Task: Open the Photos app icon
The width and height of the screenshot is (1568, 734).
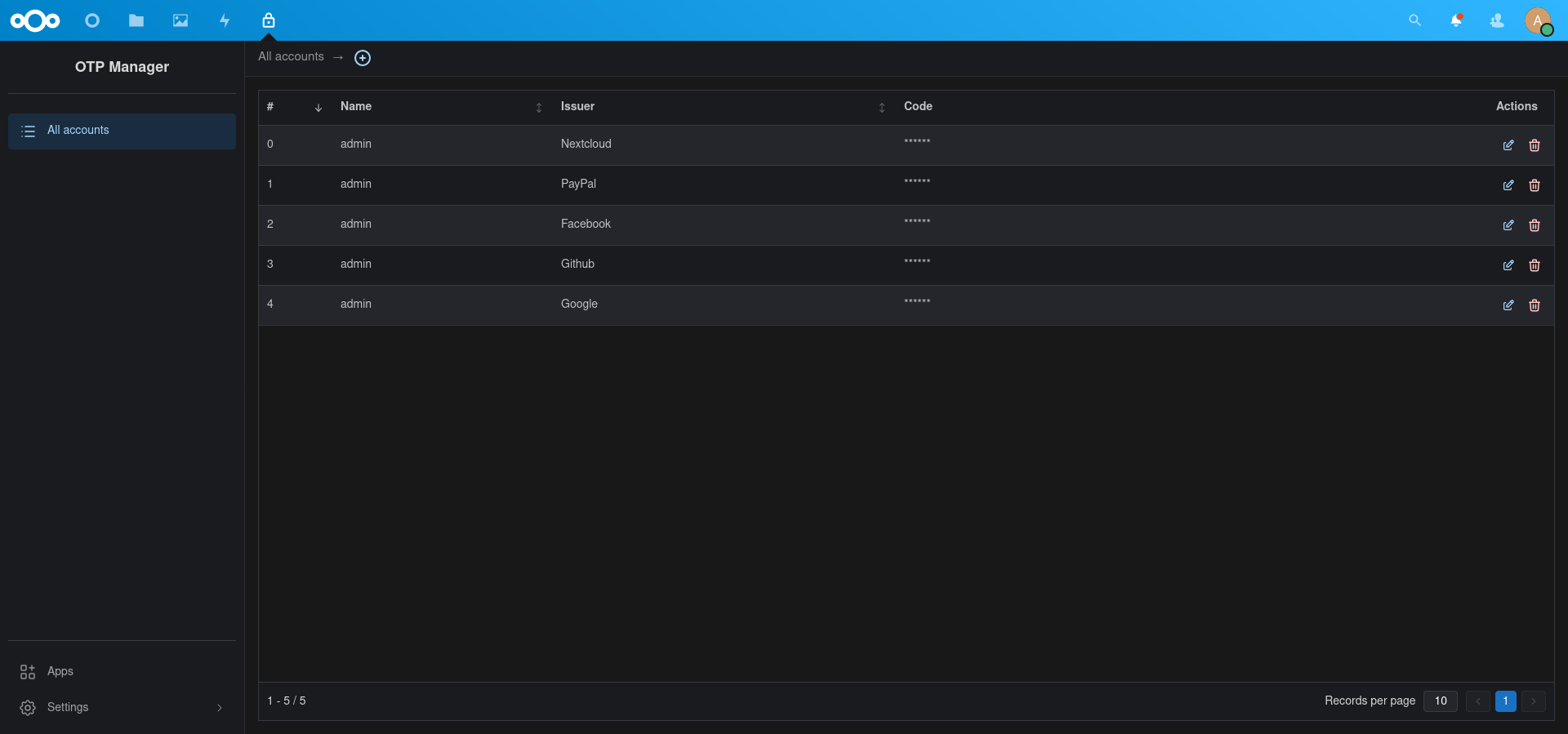Action: (x=180, y=20)
